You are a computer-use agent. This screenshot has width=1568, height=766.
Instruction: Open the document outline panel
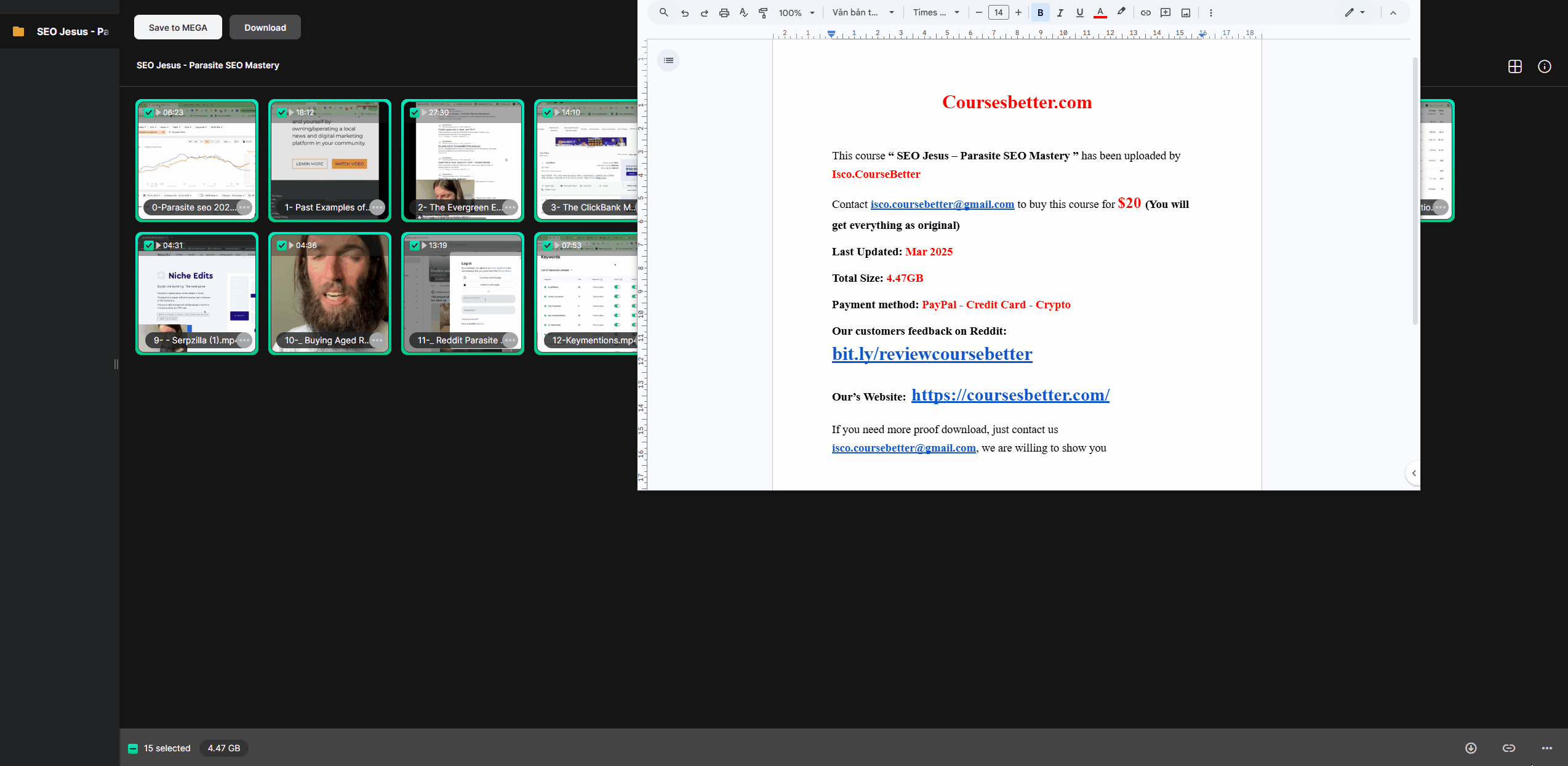click(668, 60)
